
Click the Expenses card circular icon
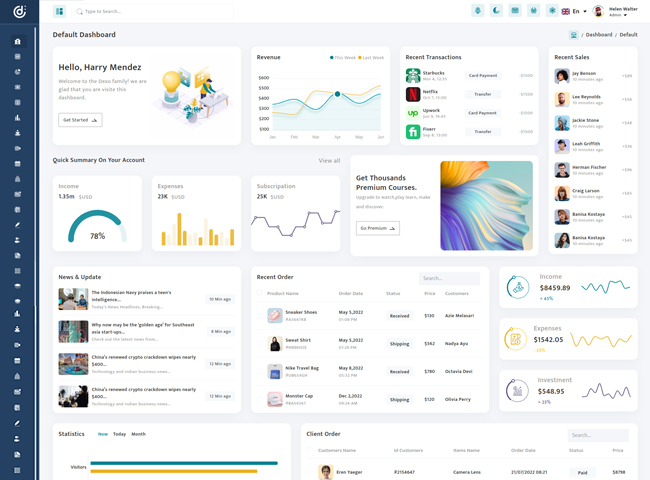click(x=516, y=338)
